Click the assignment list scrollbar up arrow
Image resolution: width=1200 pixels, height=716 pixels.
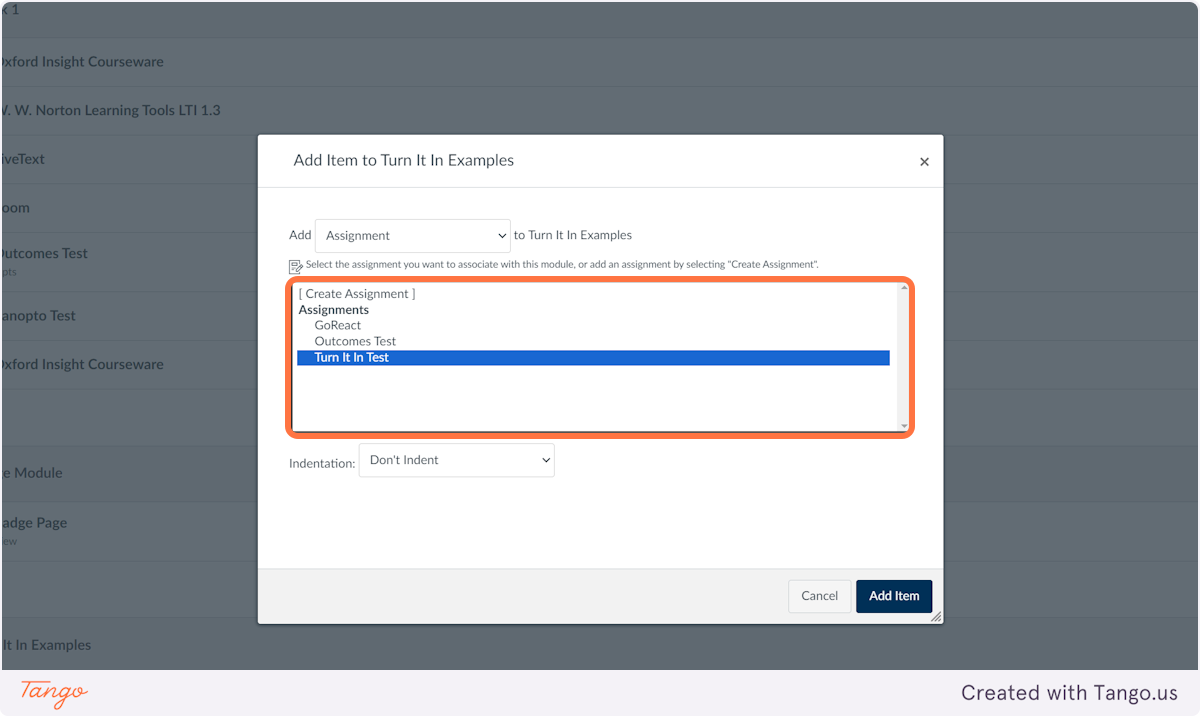coord(904,289)
